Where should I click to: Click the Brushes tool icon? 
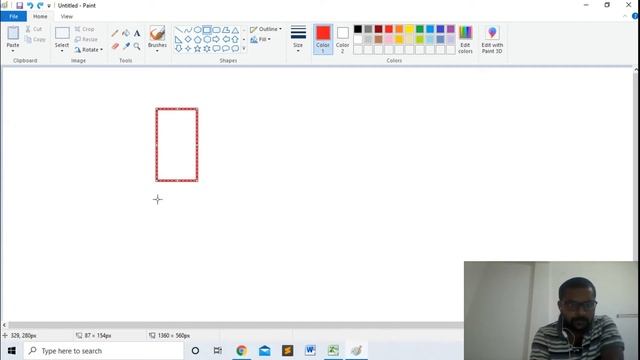[157, 33]
